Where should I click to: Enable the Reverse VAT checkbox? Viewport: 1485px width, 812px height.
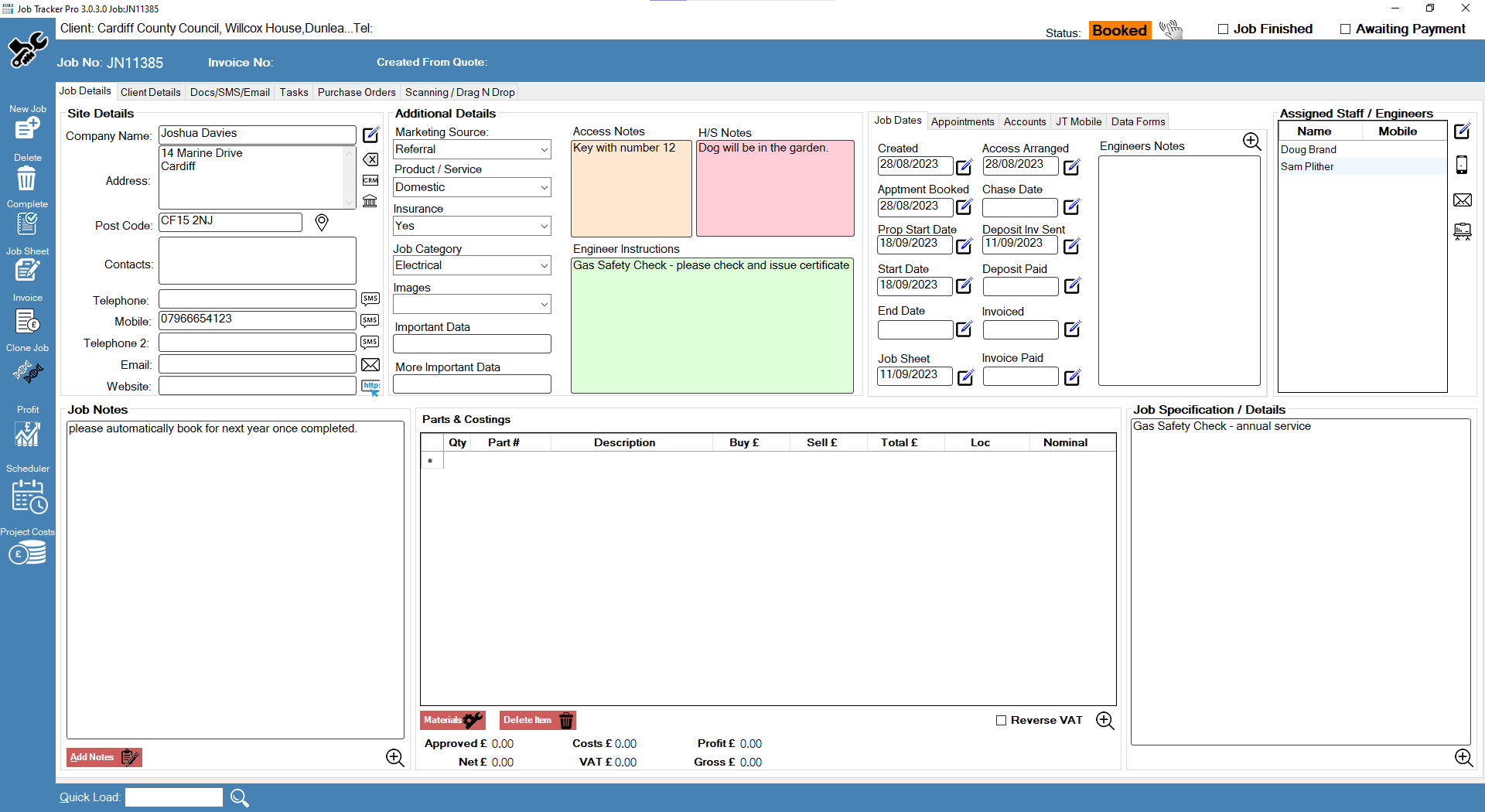tap(1001, 720)
